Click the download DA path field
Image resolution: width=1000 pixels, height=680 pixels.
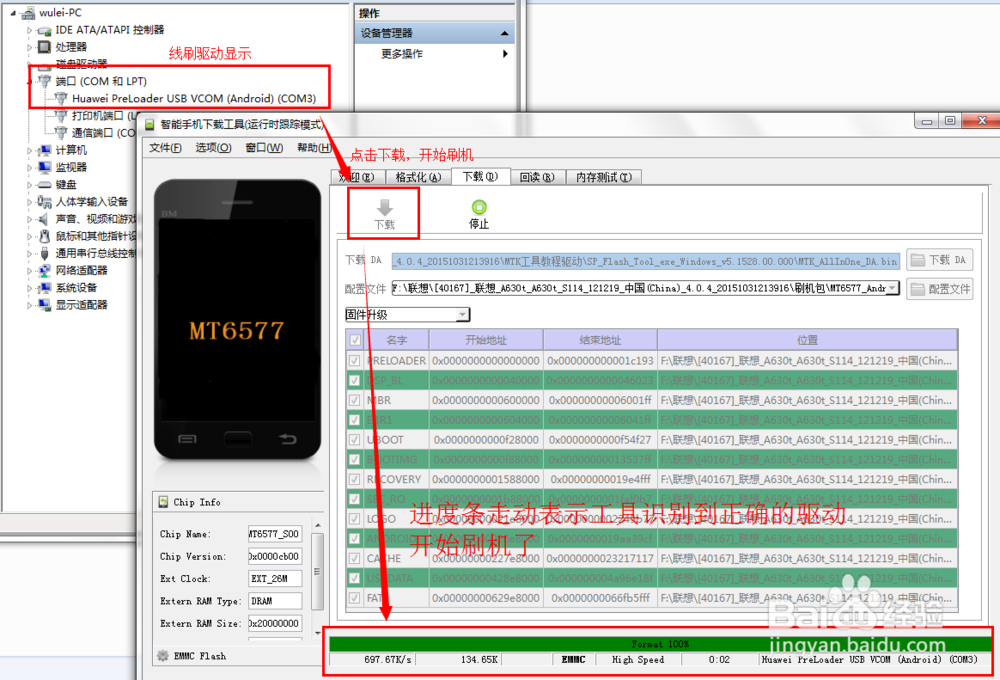coord(645,261)
